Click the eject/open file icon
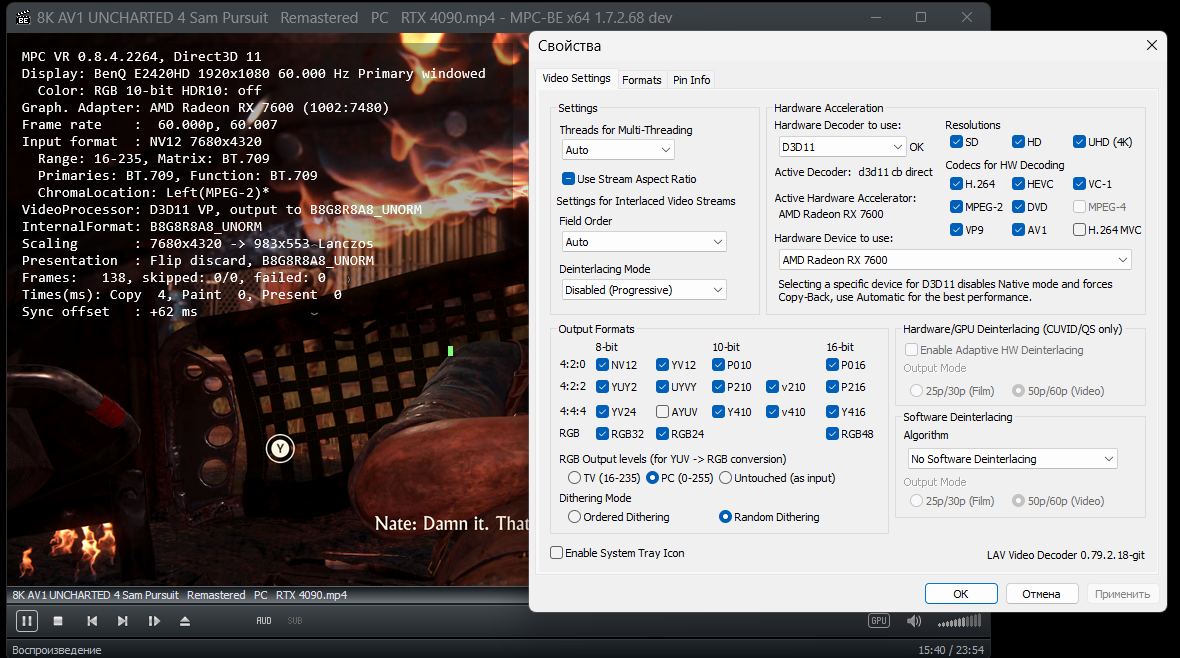Image resolution: width=1180 pixels, height=658 pixels. [185, 621]
